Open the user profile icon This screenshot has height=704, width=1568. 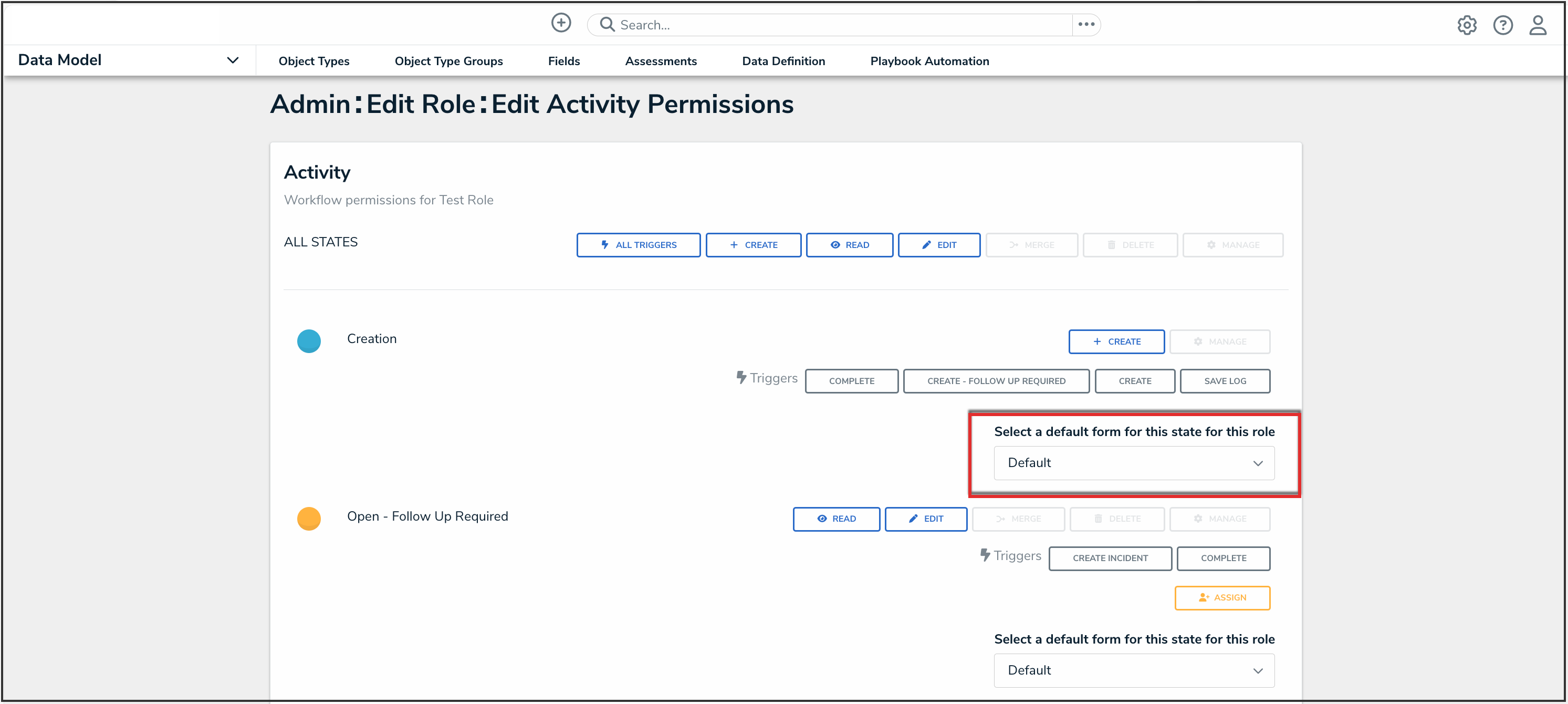click(1538, 25)
